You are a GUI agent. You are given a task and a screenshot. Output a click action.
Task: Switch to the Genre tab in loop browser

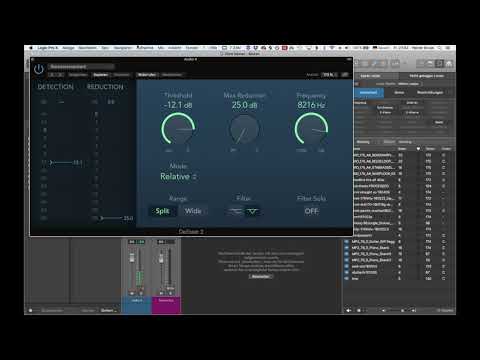(399, 92)
